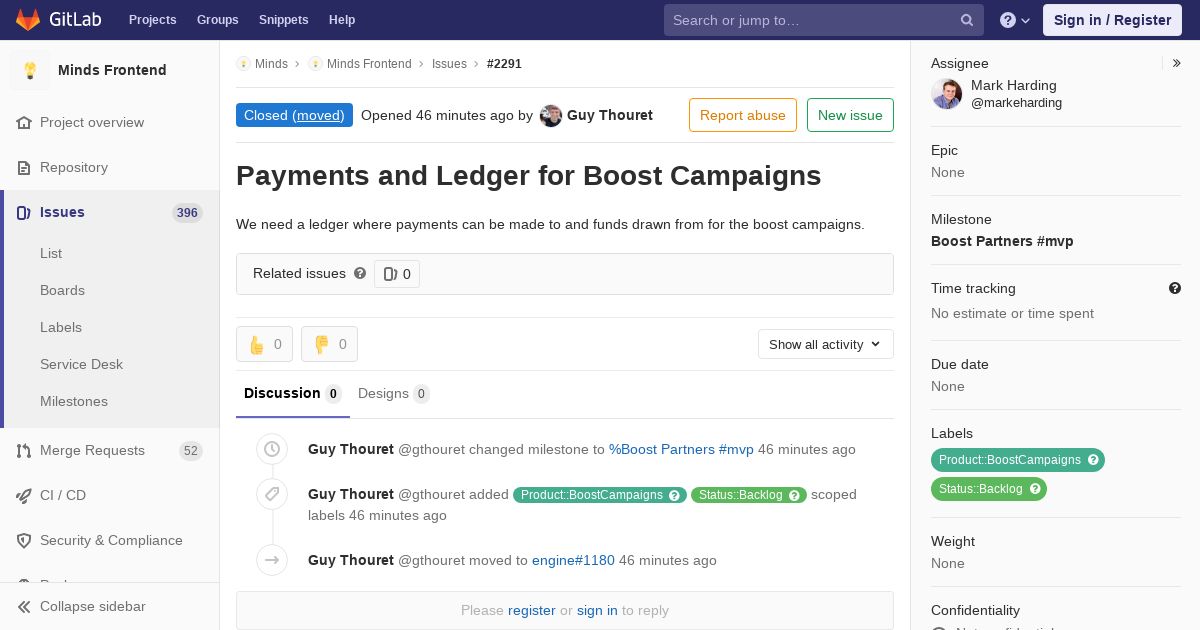Click the Issues count badge 396
Screen dimensions: 1200x630
(187, 212)
